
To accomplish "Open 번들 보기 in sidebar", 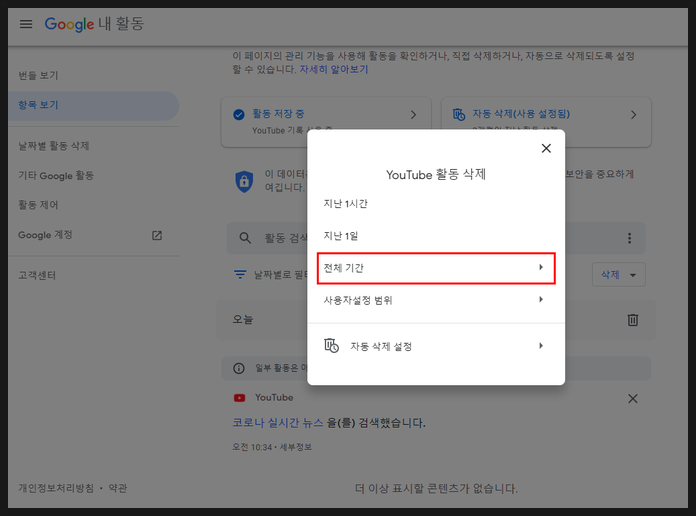I will point(38,75).
